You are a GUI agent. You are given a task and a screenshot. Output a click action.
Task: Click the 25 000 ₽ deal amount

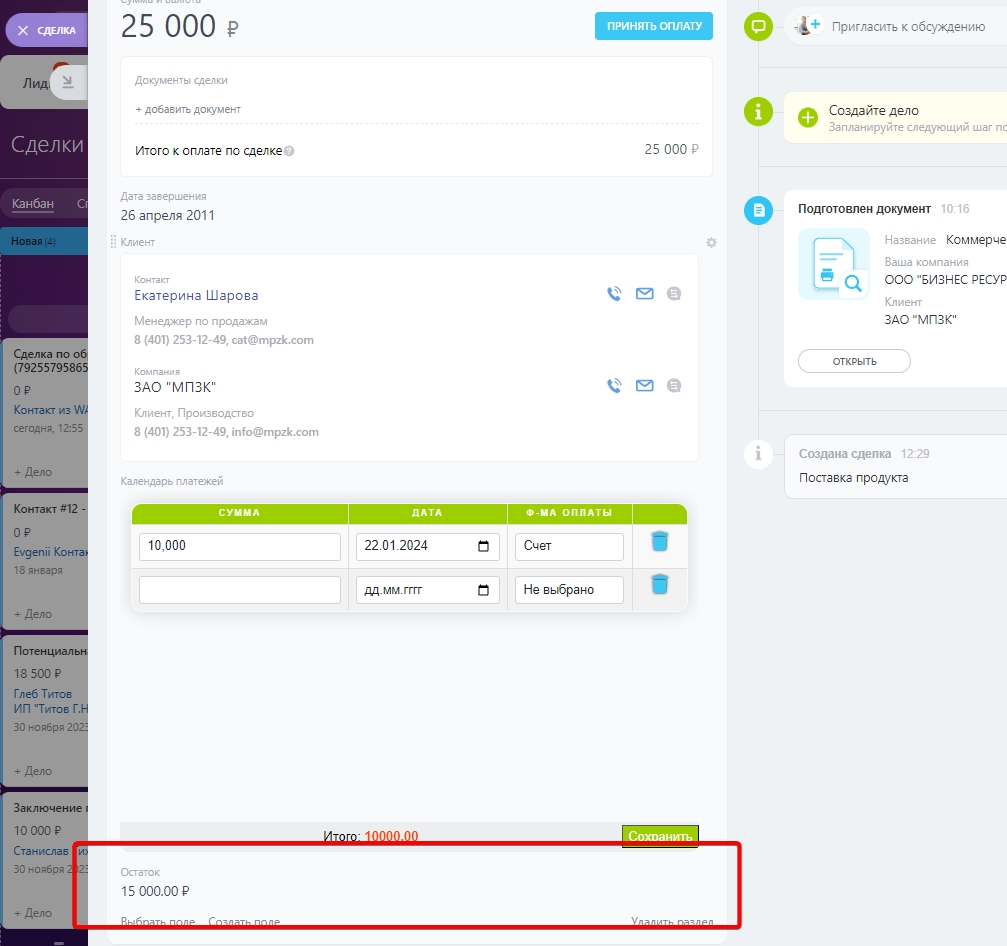pyautogui.click(x=179, y=26)
